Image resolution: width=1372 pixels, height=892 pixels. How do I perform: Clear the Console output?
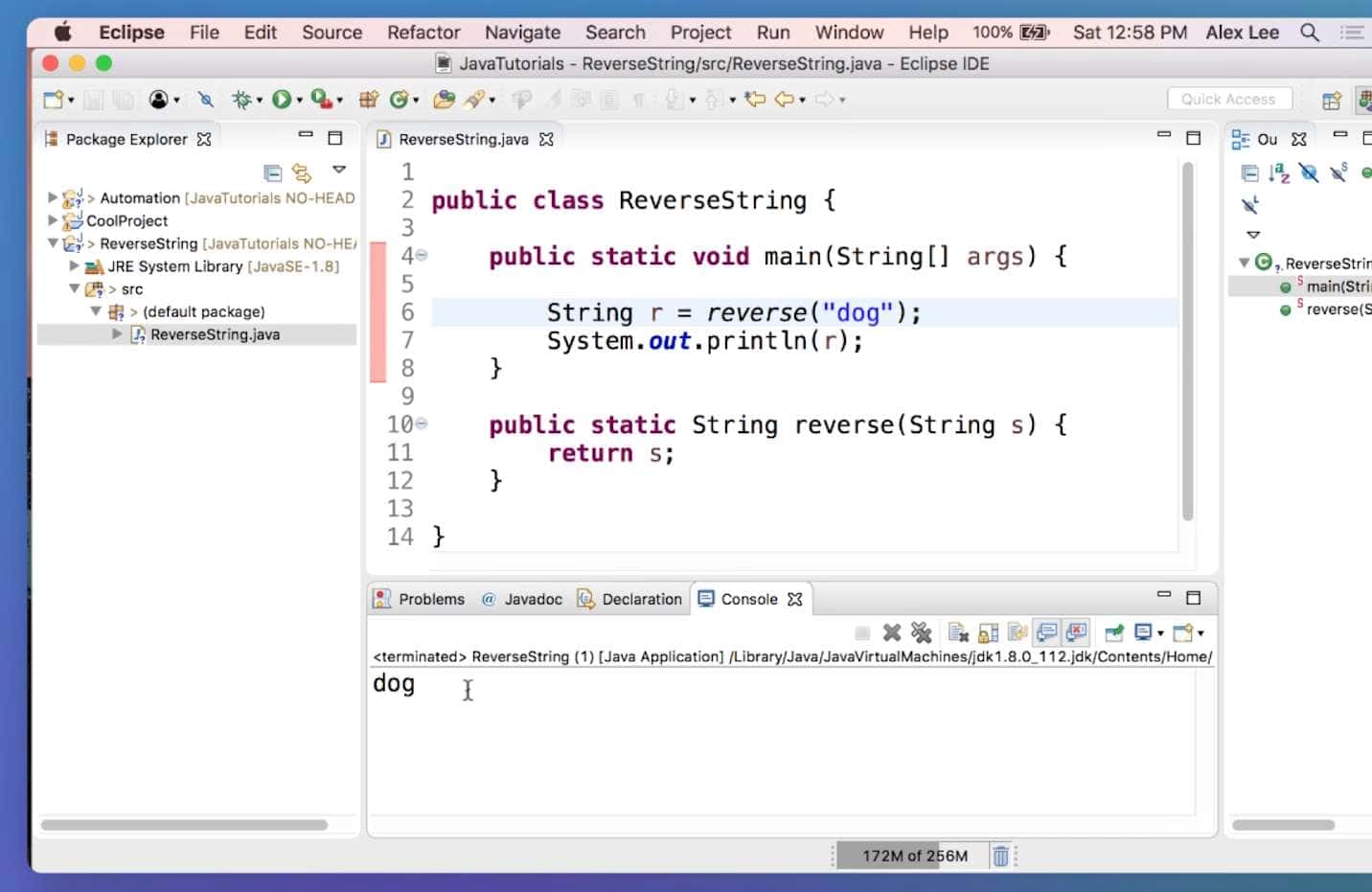click(x=958, y=632)
